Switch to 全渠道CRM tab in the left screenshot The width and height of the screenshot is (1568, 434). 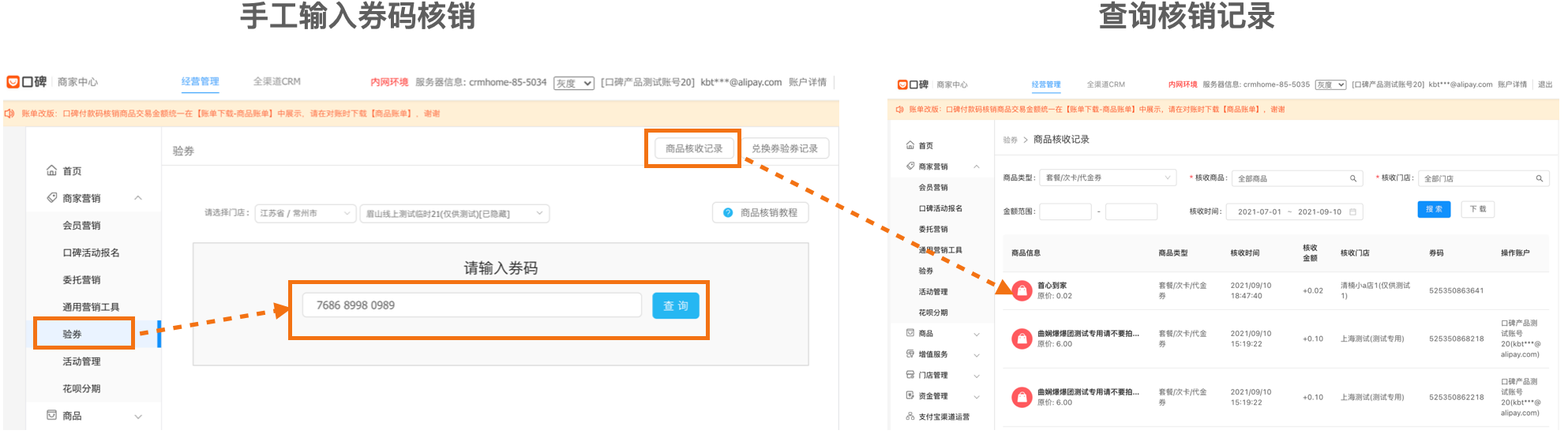coord(276,81)
